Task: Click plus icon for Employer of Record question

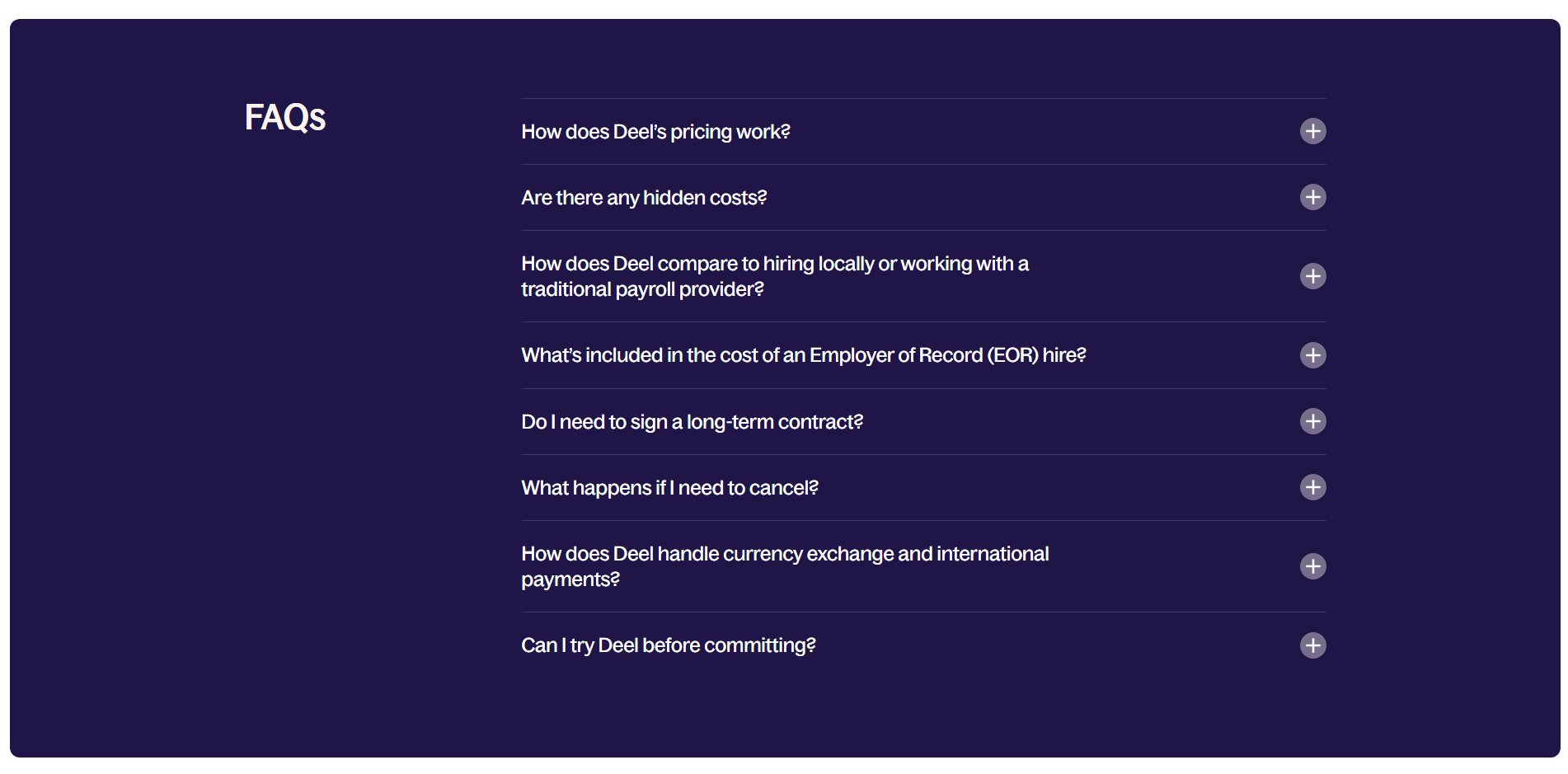Action: 1312,355
